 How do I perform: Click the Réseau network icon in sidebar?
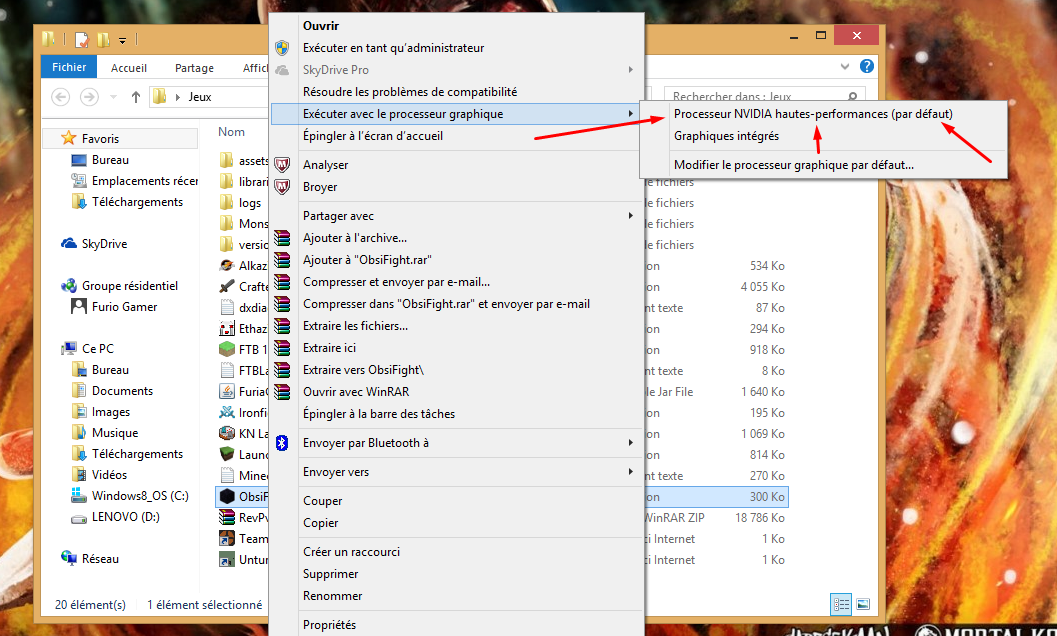tap(69, 558)
